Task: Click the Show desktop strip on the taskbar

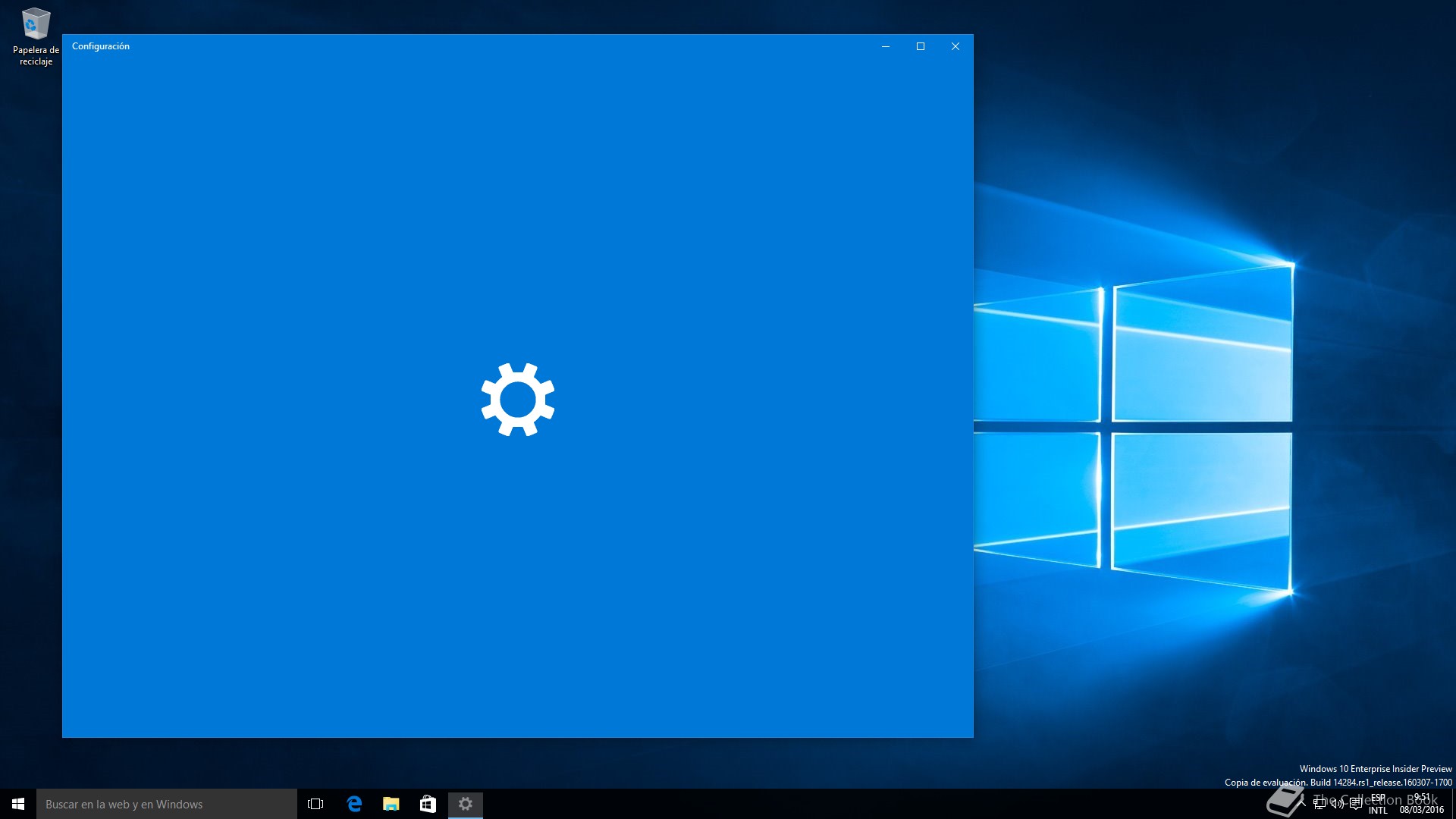Action: point(1454,804)
